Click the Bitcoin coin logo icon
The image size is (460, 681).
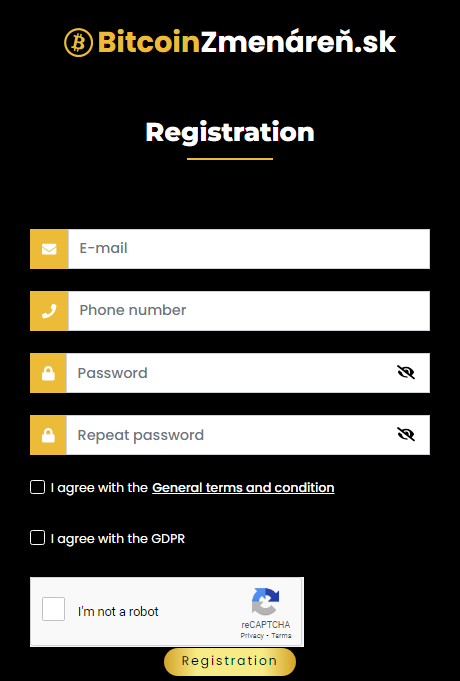pyautogui.click(x=79, y=43)
